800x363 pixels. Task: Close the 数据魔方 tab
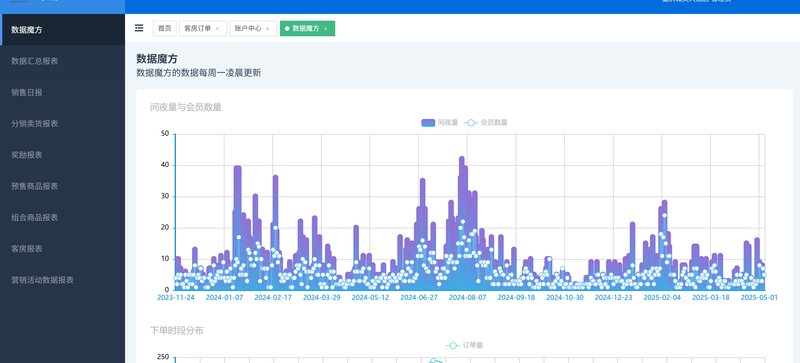click(326, 29)
